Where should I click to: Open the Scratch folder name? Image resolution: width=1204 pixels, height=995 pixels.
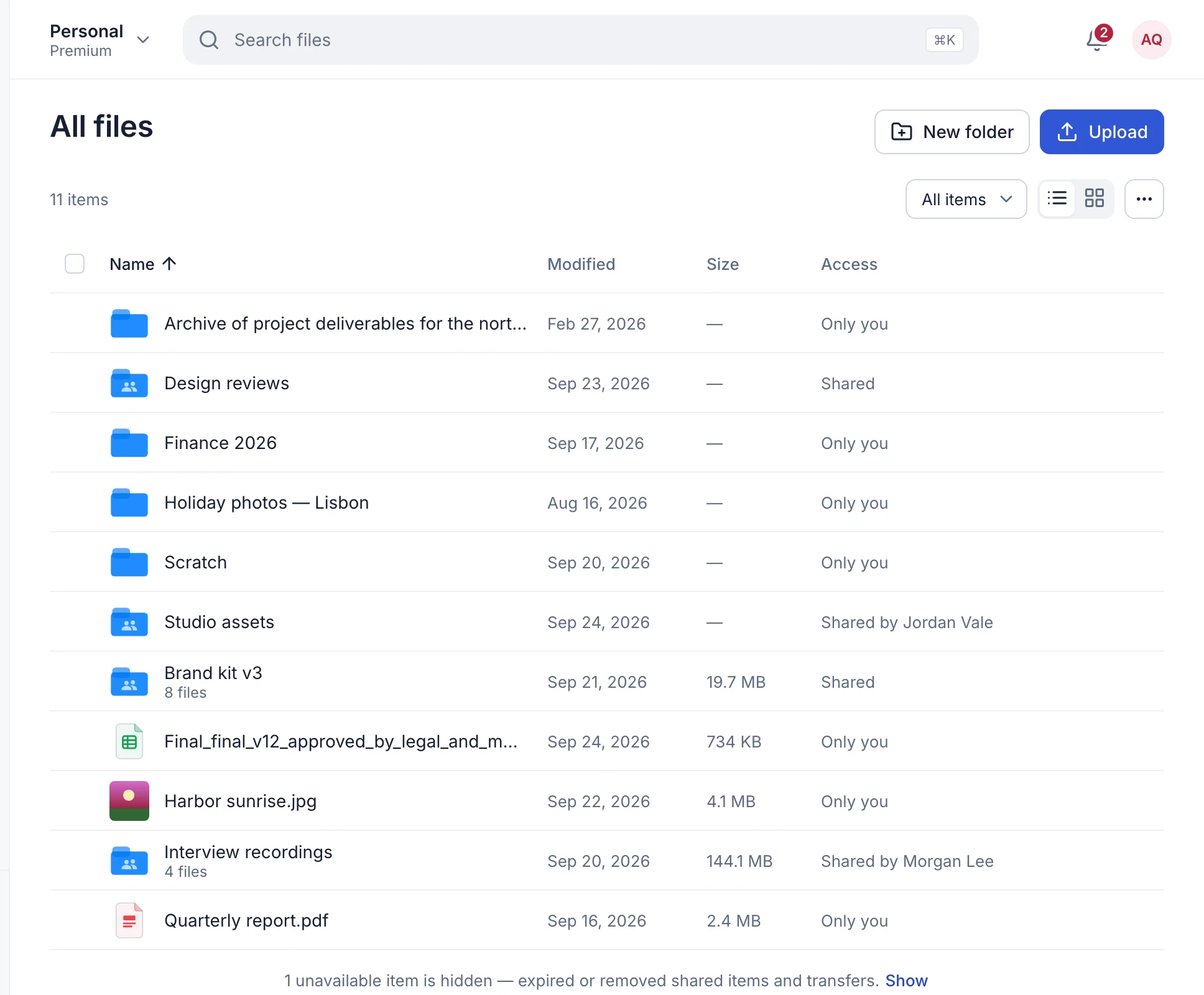click(195, 562)
